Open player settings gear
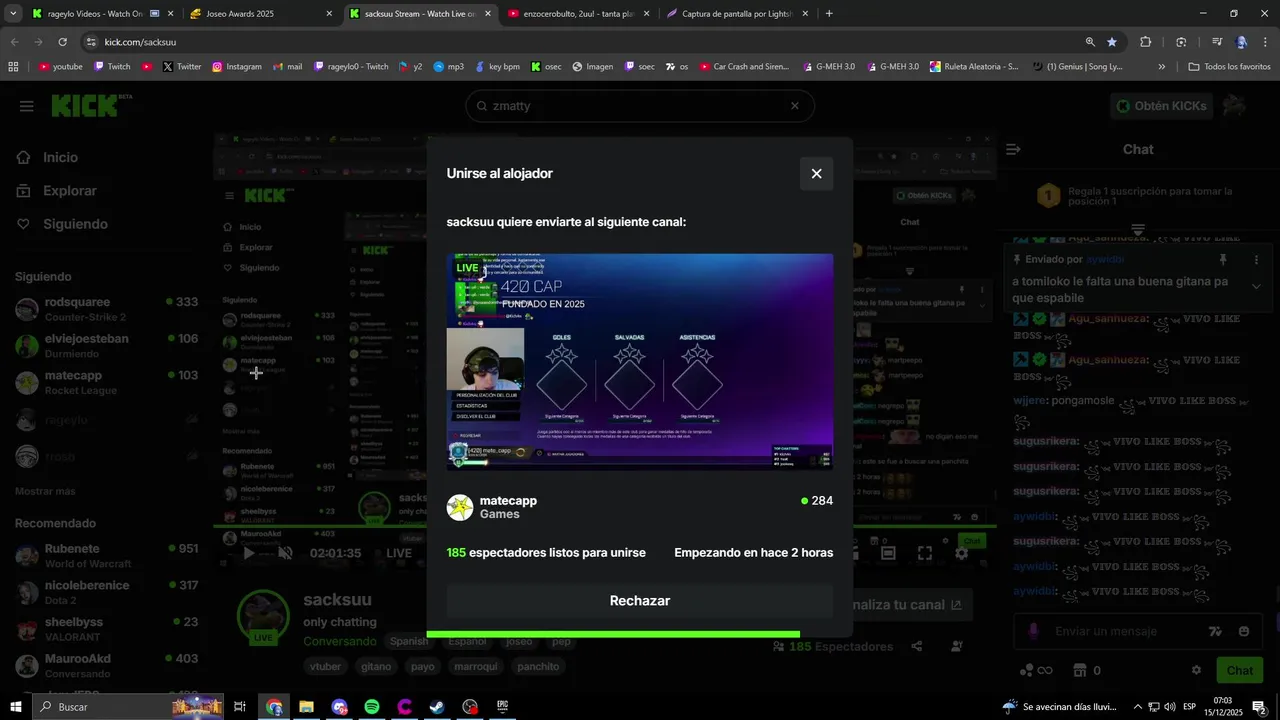1280x720 pixels. 961,553
